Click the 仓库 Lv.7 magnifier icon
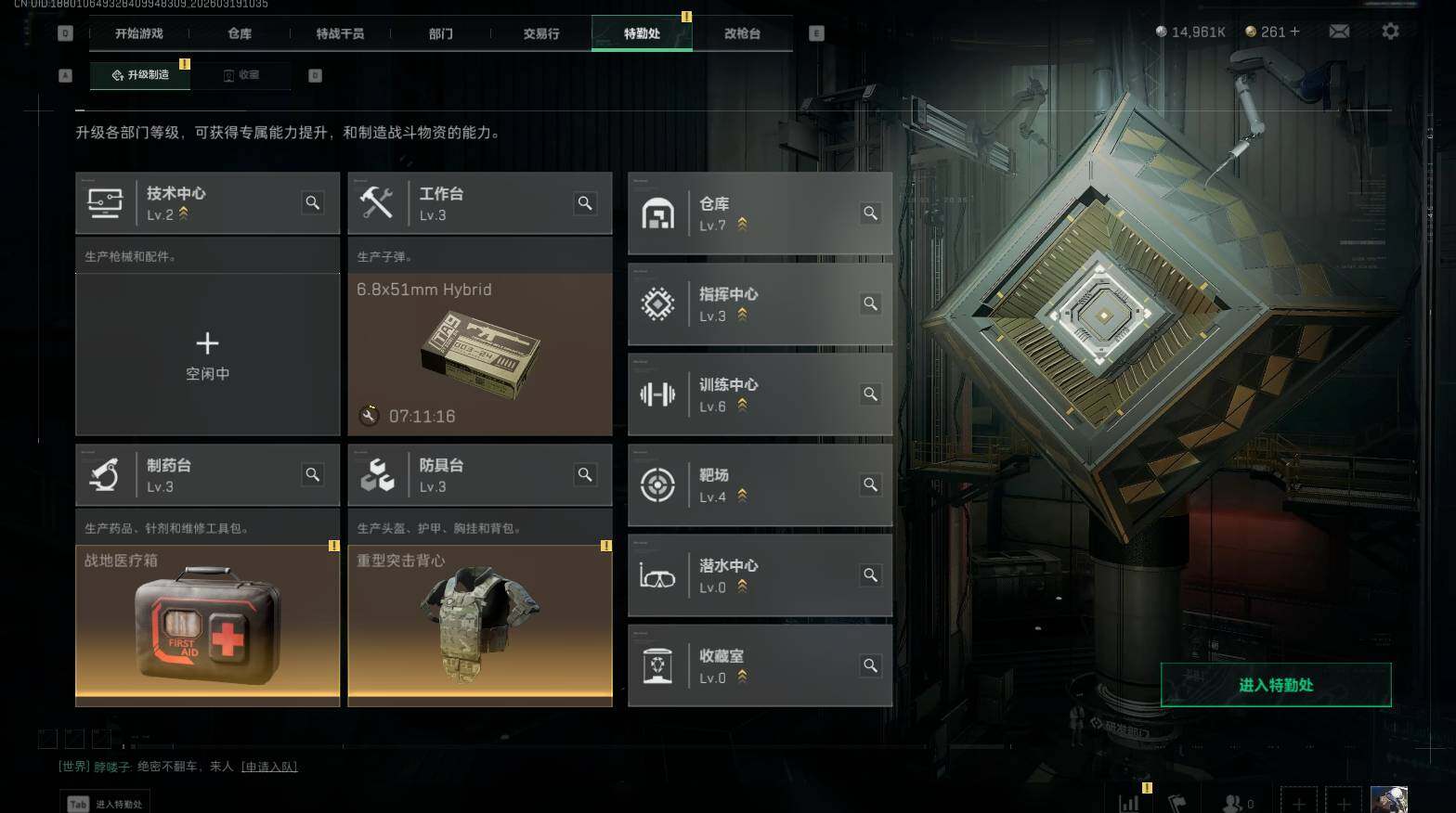The height and width of the screenshot is (813, 1456). (x=870, y=213)
